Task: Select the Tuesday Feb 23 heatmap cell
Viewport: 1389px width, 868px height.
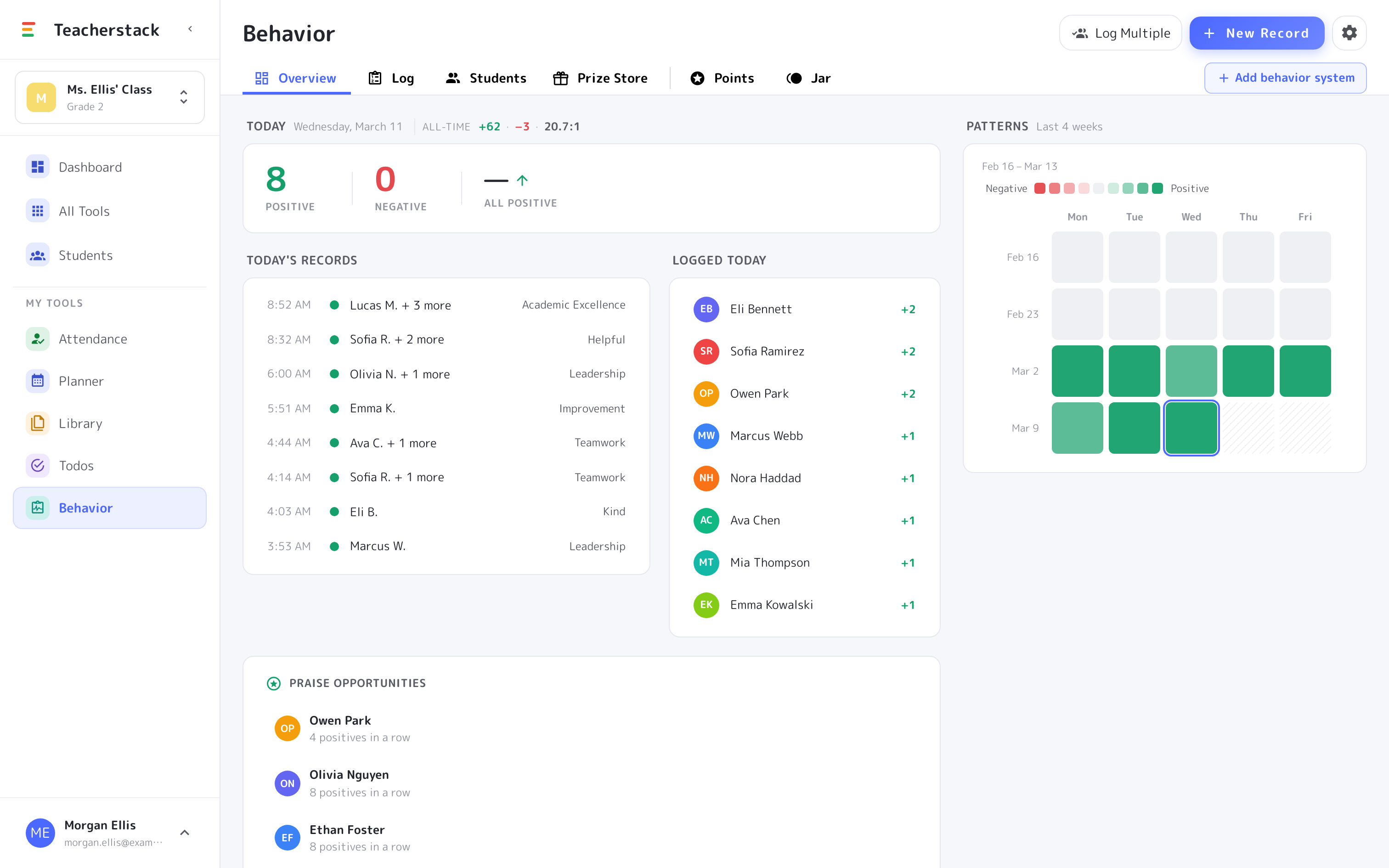Action: click(1134, 314)
